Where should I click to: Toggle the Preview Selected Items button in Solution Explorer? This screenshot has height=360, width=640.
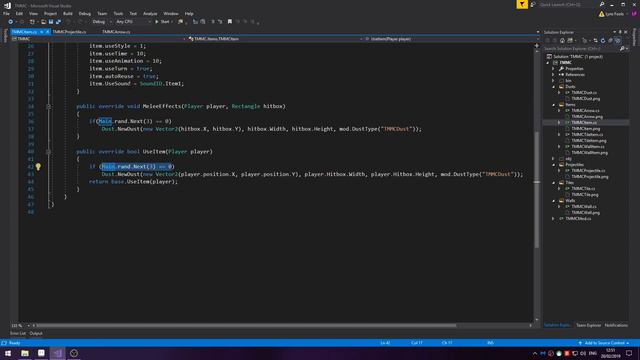618,40
